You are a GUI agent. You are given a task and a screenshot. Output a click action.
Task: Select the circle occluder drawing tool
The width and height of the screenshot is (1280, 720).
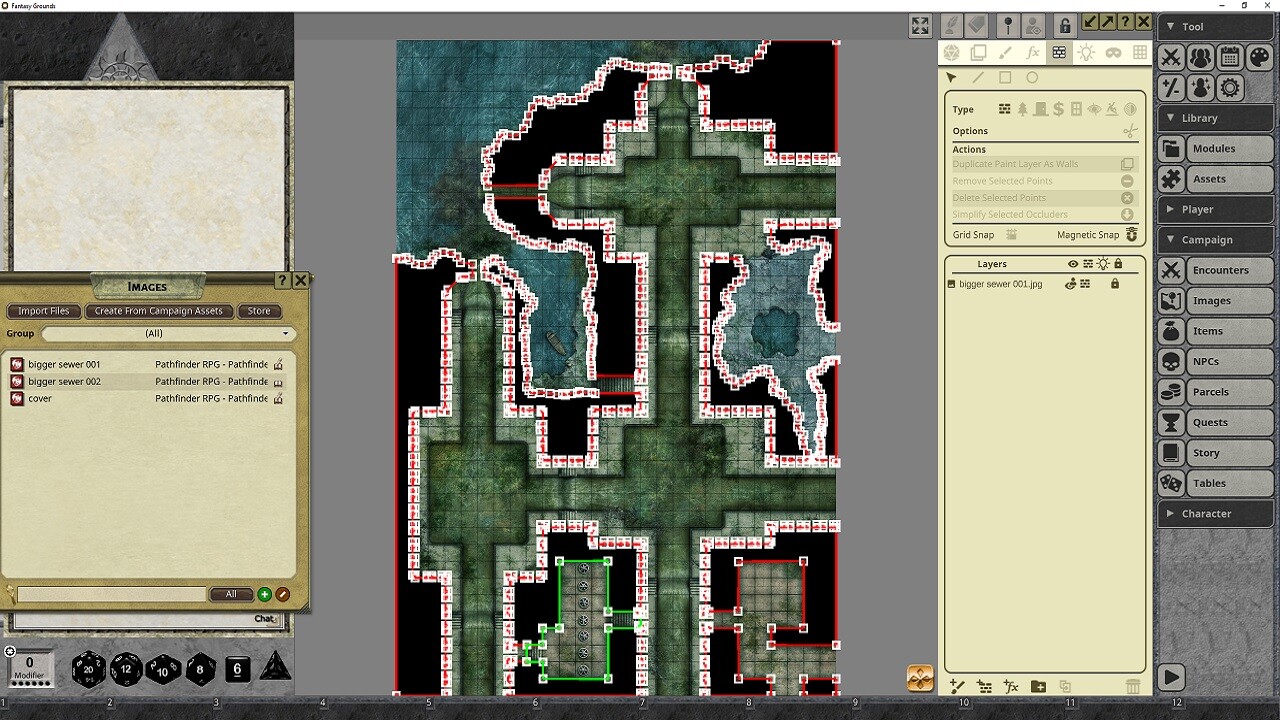(x=1032, y=77)
